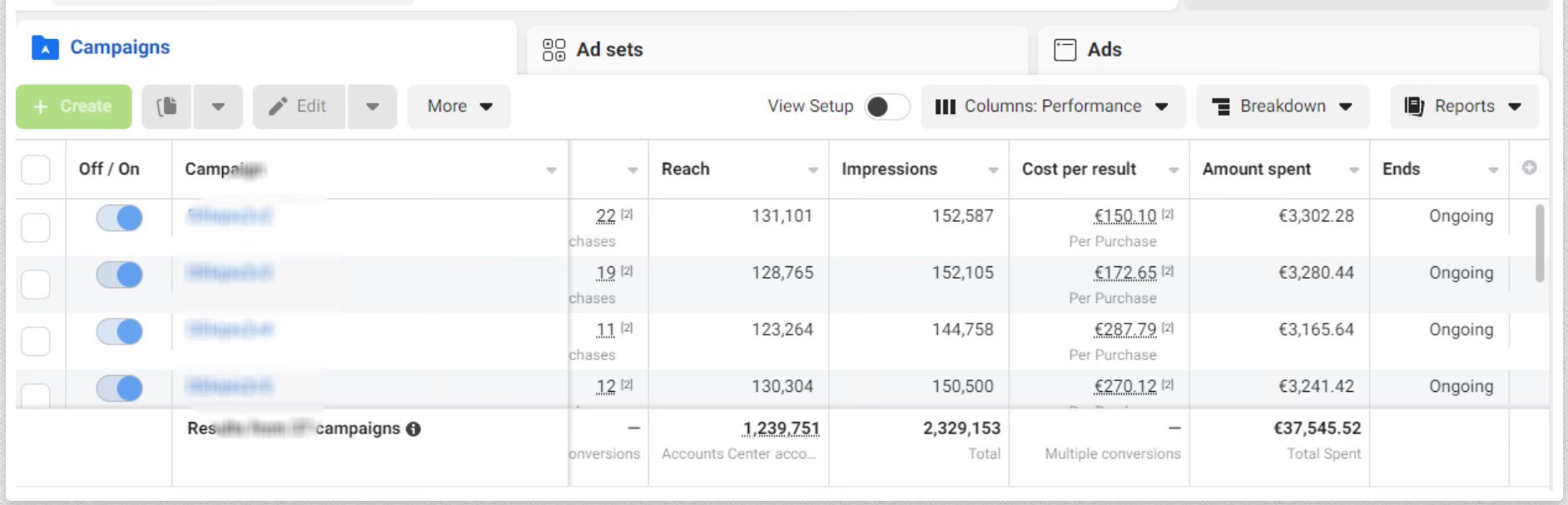The image size is (1568, 505).
Task: Click the €172.65 cost per result value
Action: click(1124, 273)
